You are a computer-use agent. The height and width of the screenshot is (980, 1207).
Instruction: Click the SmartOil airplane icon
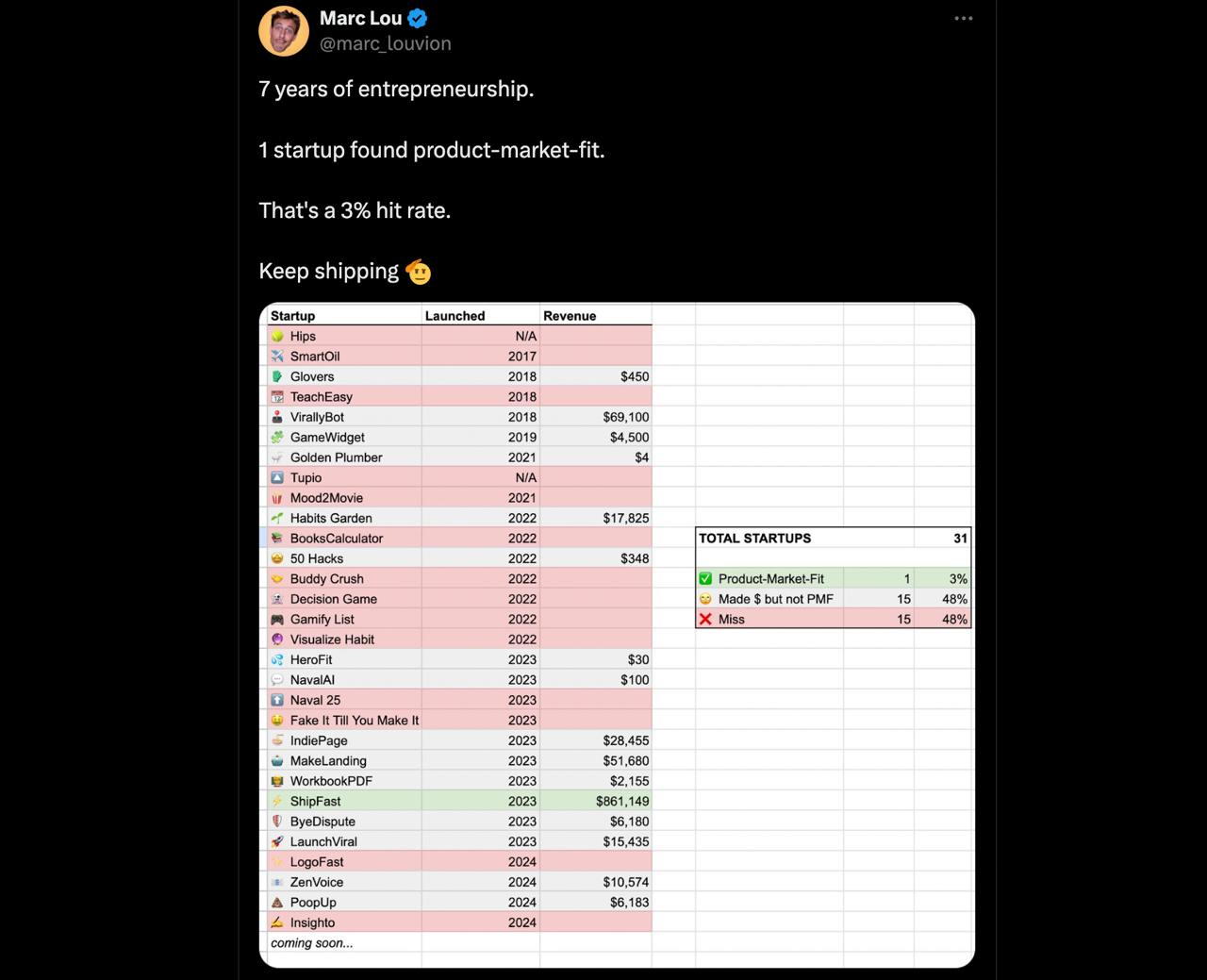[x=277, y=357]
